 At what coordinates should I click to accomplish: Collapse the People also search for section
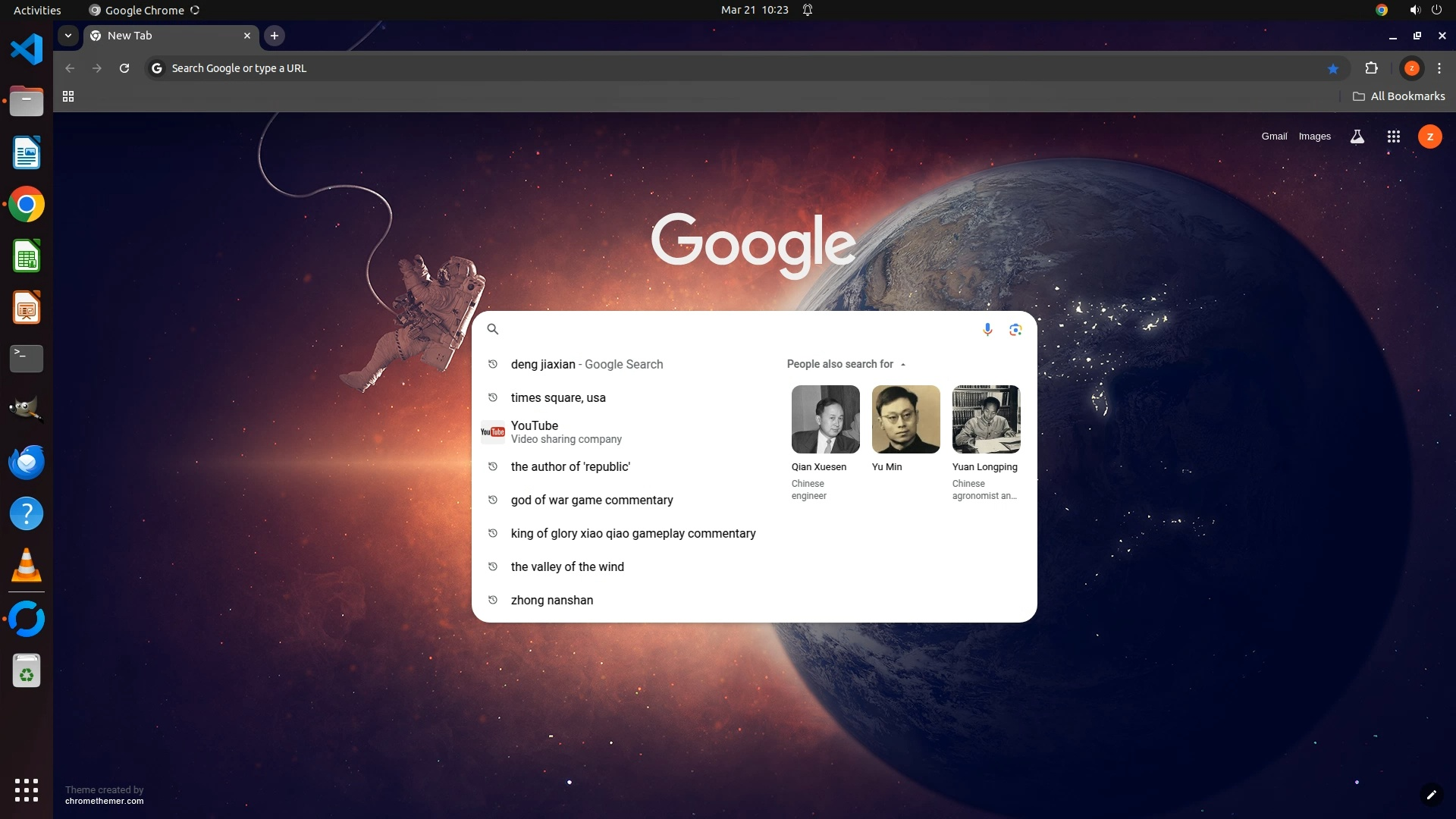902,364
